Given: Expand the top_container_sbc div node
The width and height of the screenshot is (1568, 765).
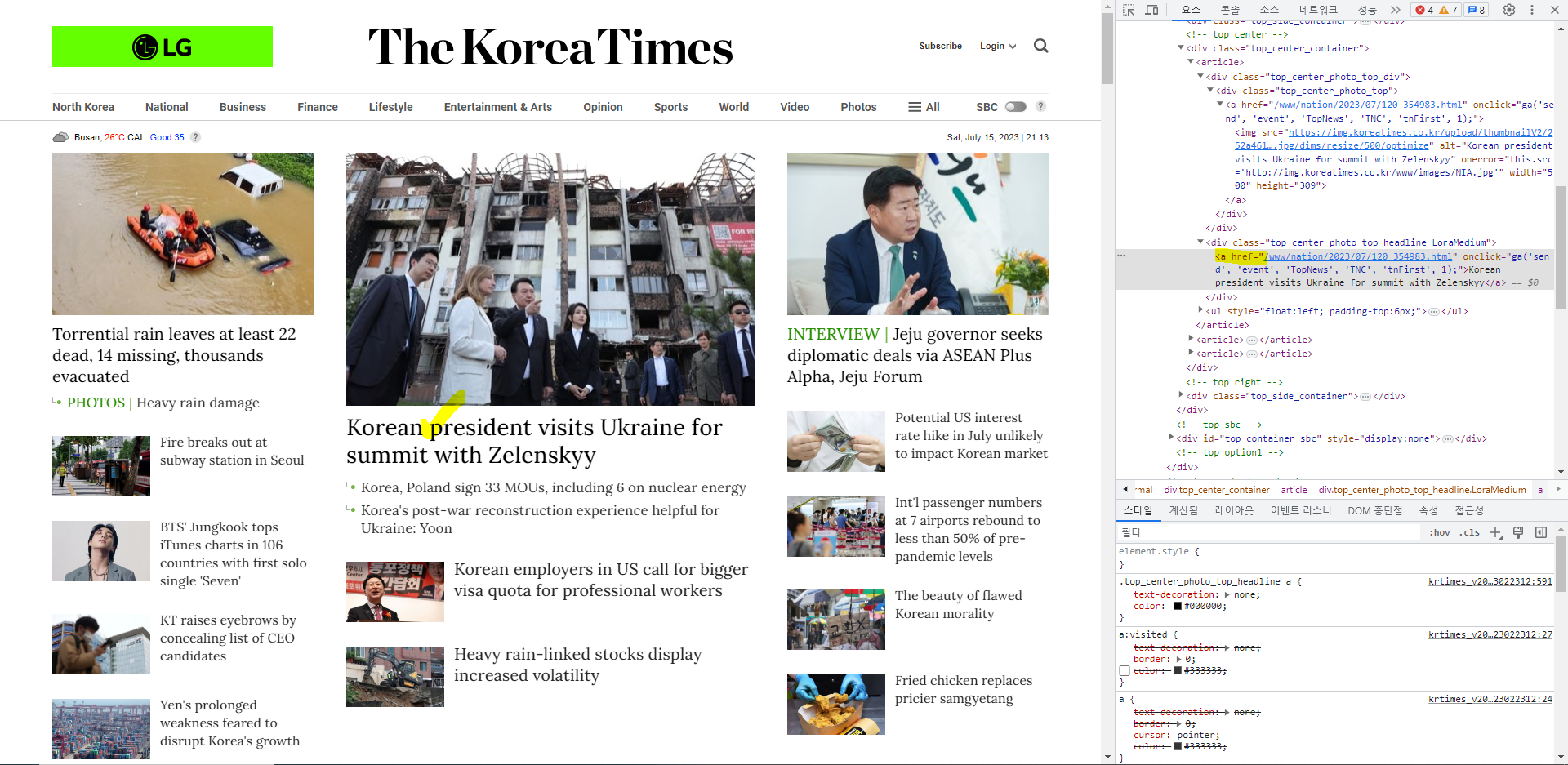Looking at the screenshot, I should click(x=1170, y=438).
